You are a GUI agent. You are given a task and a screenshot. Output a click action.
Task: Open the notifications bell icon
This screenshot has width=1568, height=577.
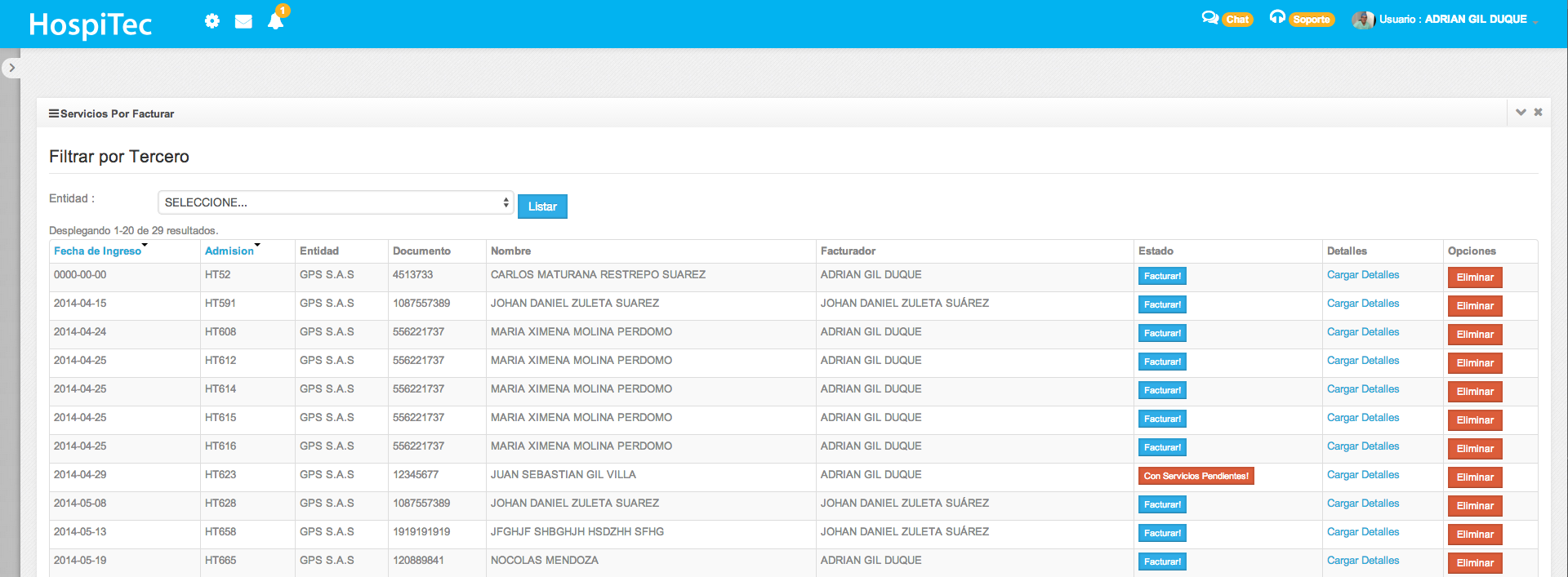pos(276,21)
